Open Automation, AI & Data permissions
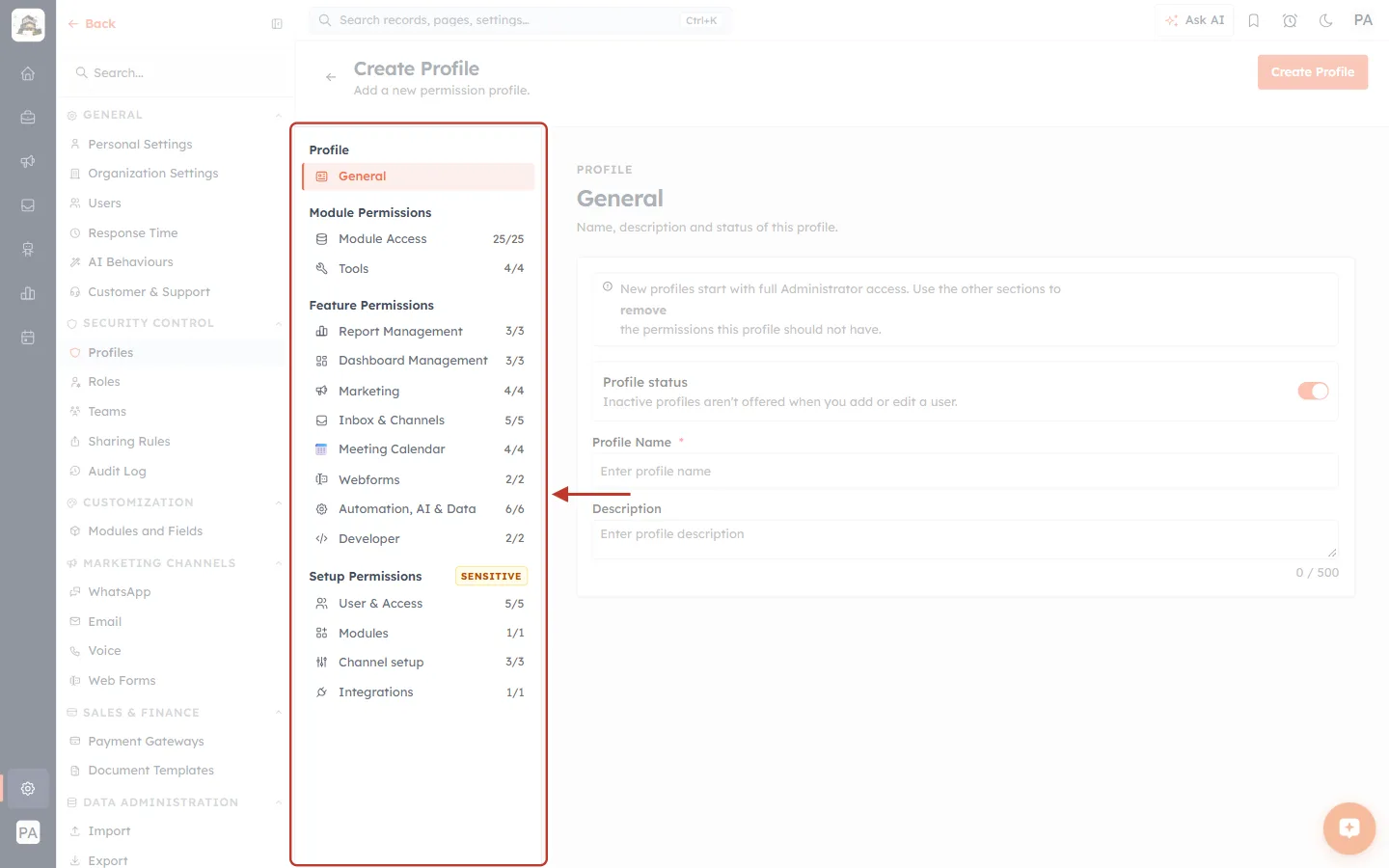Image resolution: width=1389 pixels, height=868 pixels. [x=418, y=509]
